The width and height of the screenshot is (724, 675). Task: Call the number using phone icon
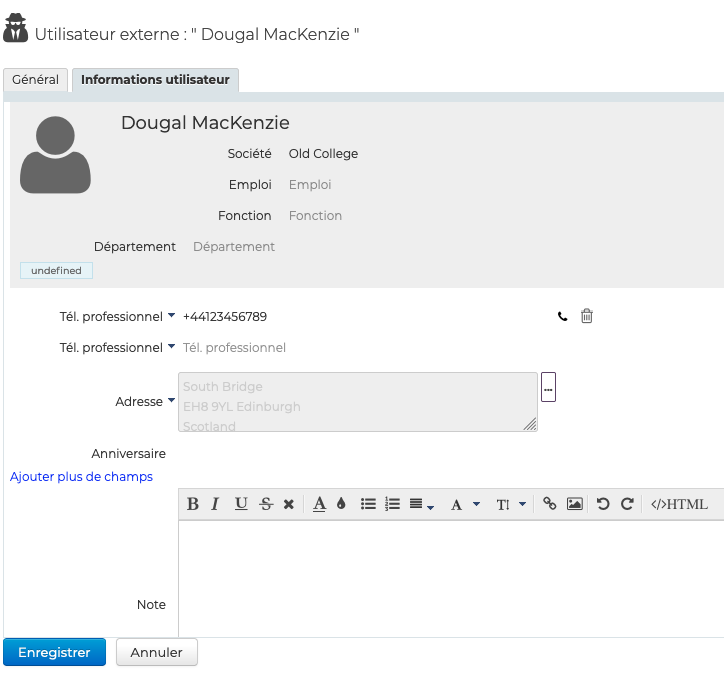point(562,317)
